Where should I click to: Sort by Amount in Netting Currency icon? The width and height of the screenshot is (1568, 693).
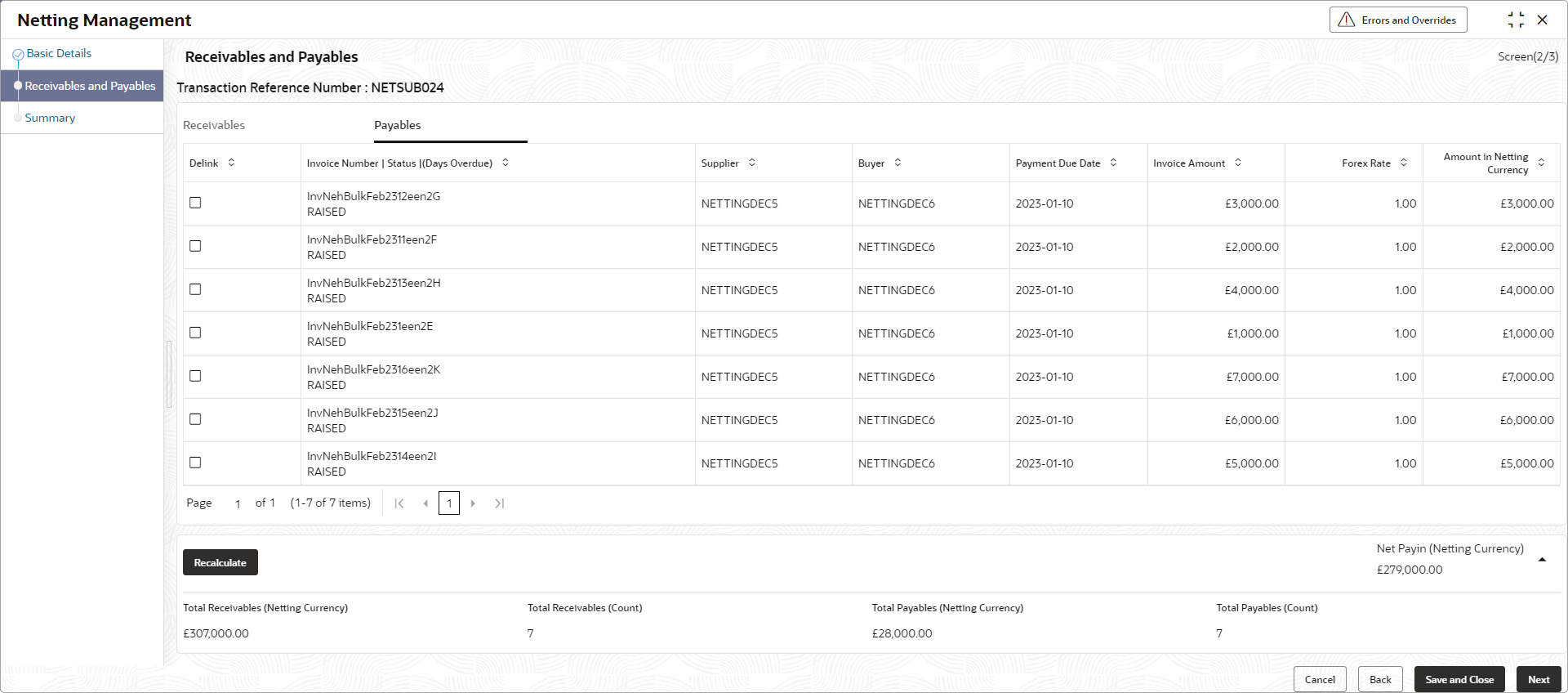coord(1541,163)
